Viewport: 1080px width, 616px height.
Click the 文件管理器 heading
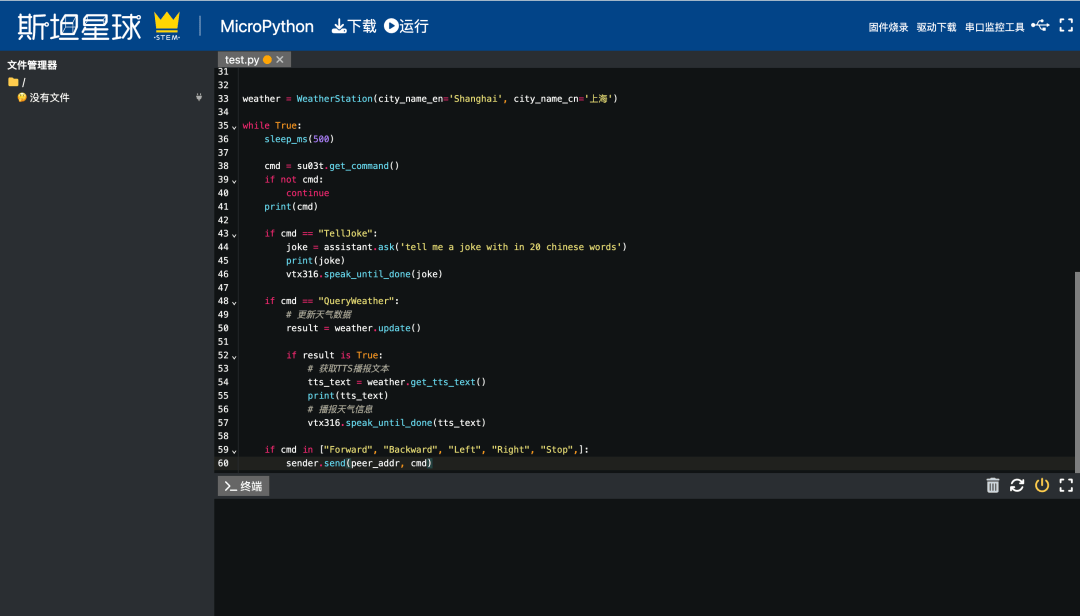click(x=32, y=65)
